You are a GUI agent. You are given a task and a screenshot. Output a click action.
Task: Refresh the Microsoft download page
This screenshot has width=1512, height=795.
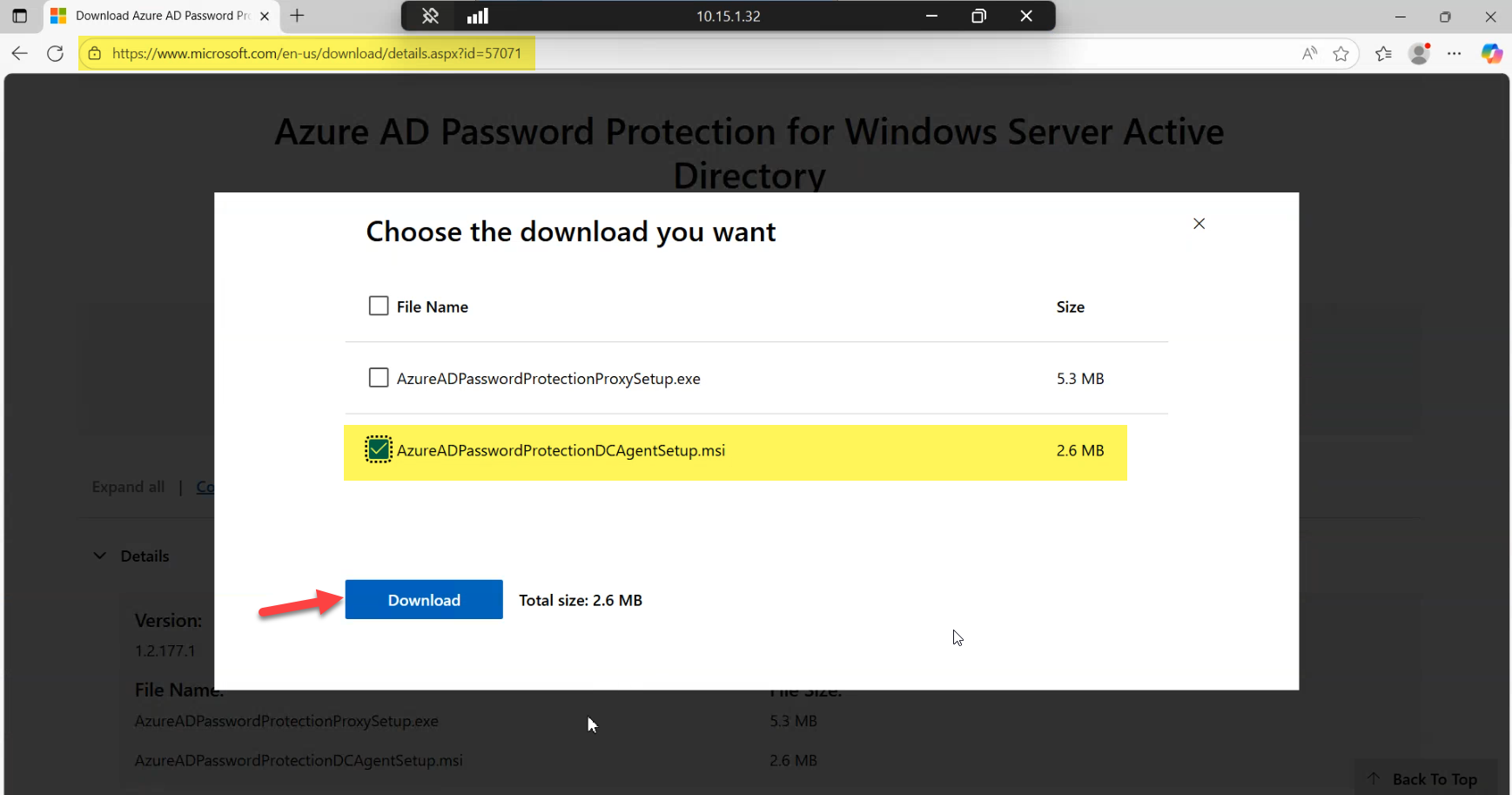(55, 54)
